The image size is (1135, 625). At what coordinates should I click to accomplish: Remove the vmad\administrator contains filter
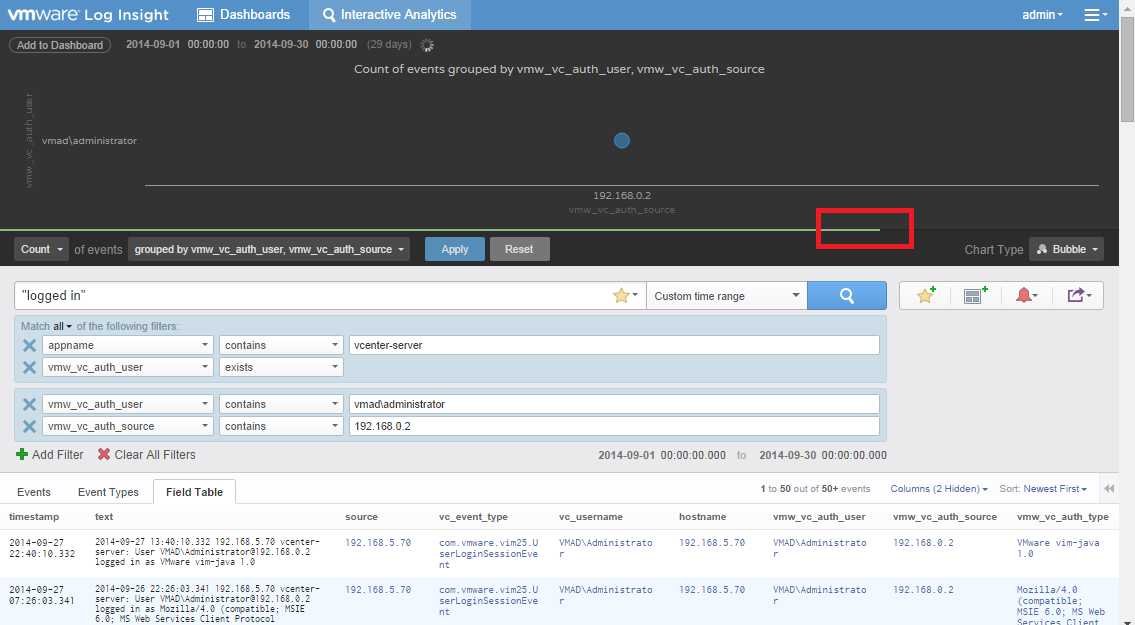29,404
